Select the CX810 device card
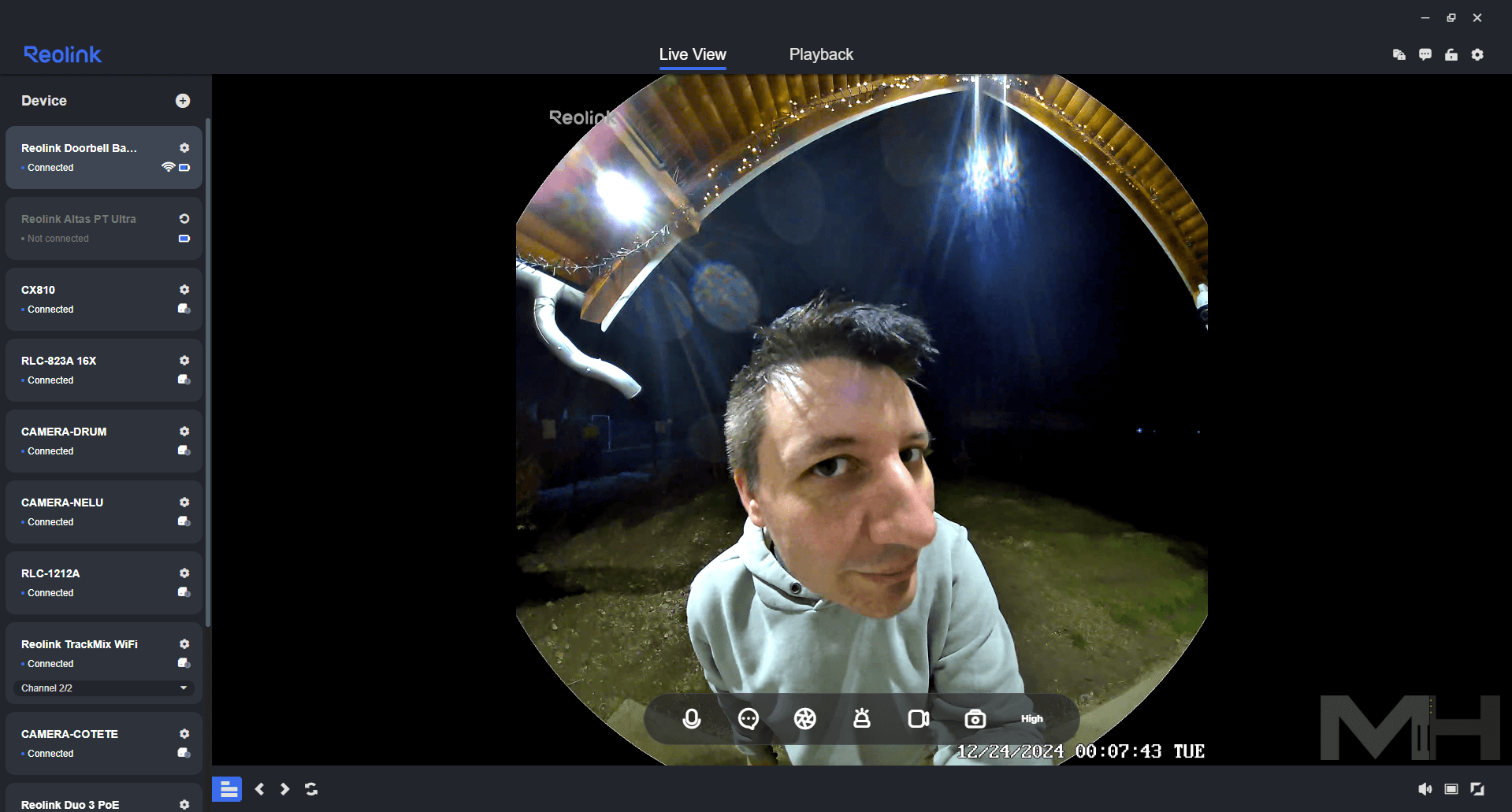Screen dimensions: 1512x812 pos(104,299)
